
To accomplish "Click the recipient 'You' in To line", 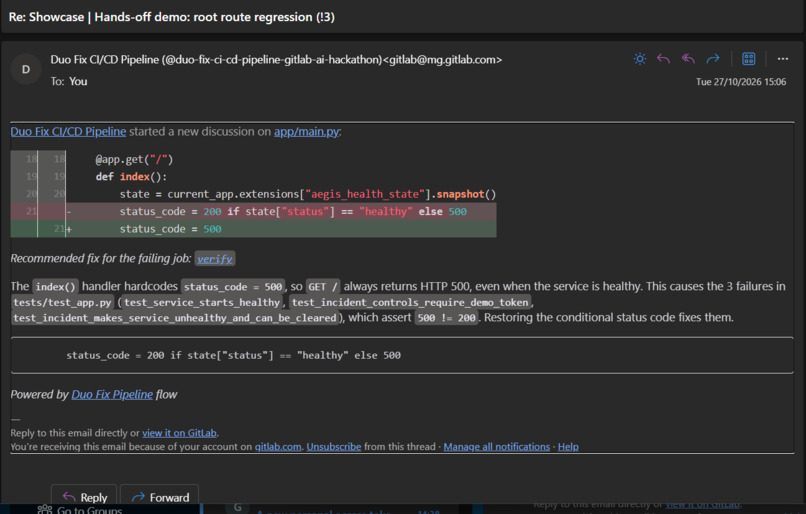I will coord(78,81).
